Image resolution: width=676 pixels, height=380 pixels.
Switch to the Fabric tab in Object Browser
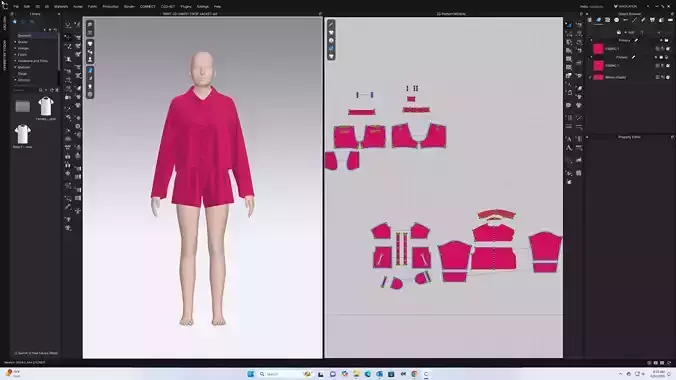coord(599,20)
